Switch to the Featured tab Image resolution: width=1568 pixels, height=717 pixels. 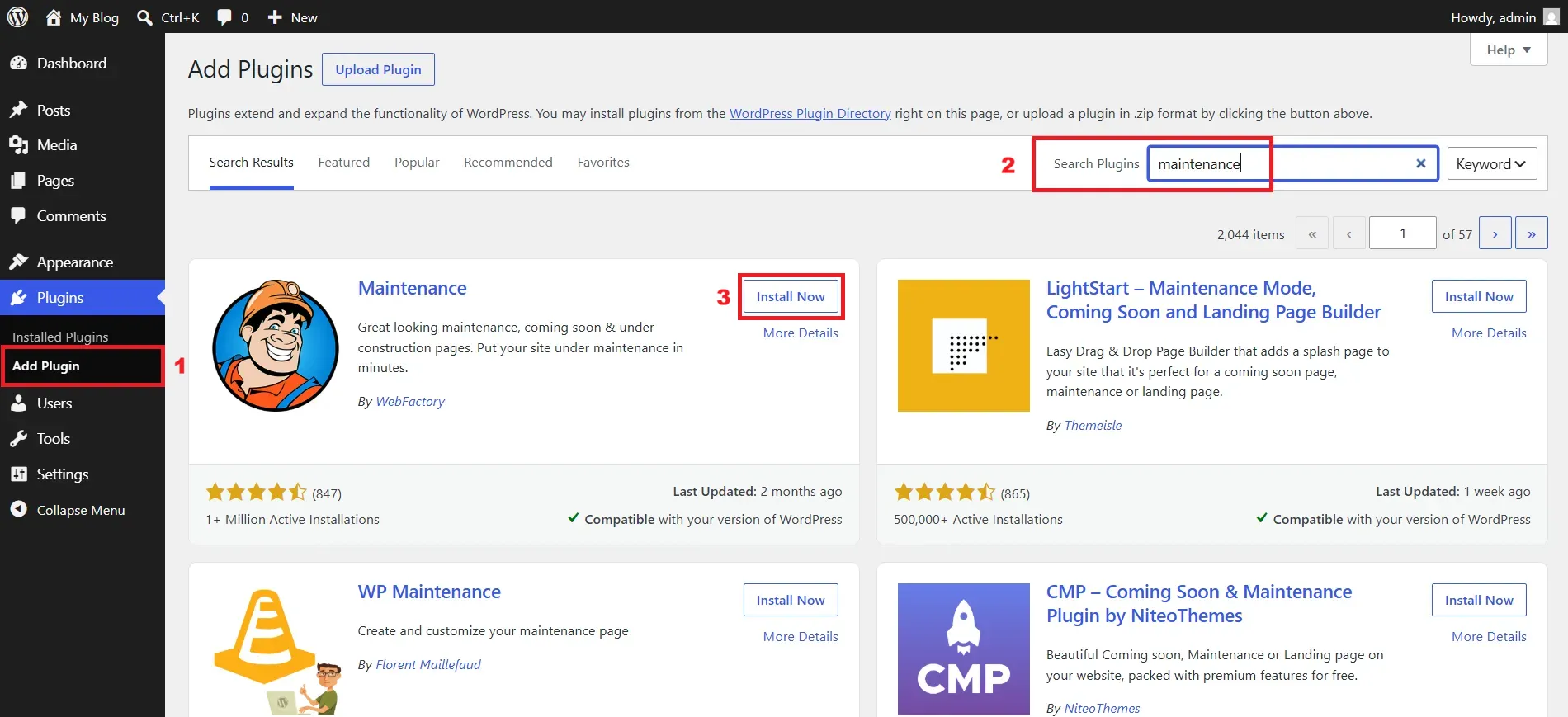click(x=344, y=163)
